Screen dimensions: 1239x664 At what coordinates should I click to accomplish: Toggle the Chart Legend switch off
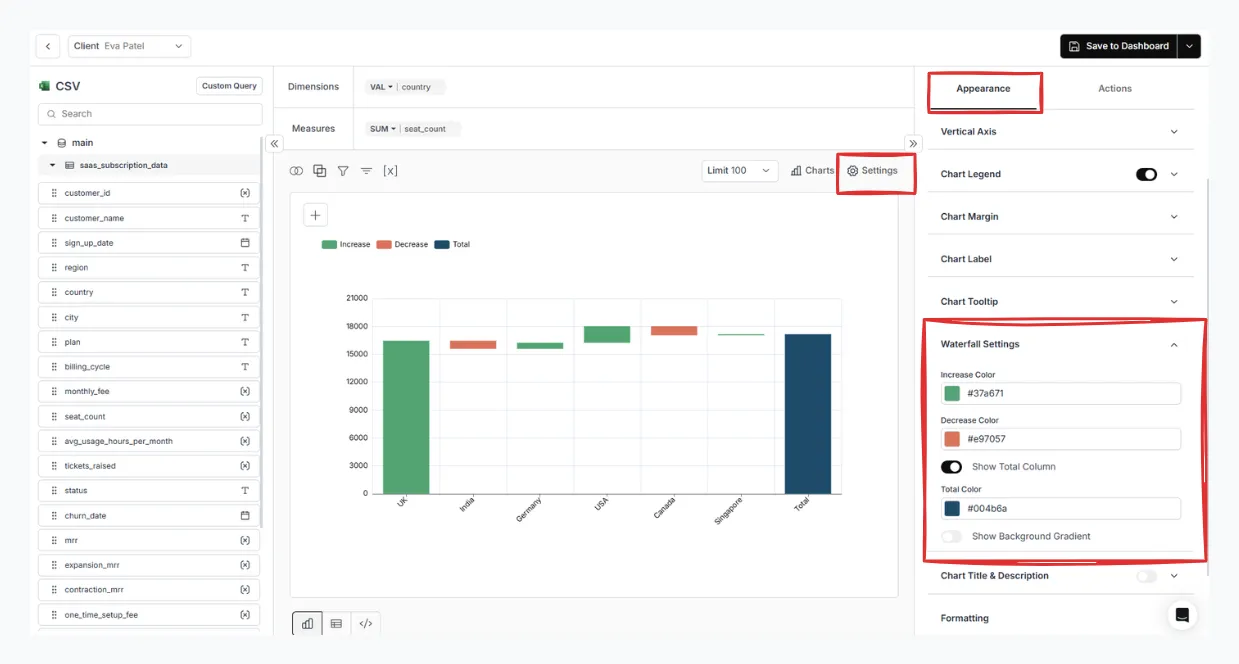click(1146, 174)
